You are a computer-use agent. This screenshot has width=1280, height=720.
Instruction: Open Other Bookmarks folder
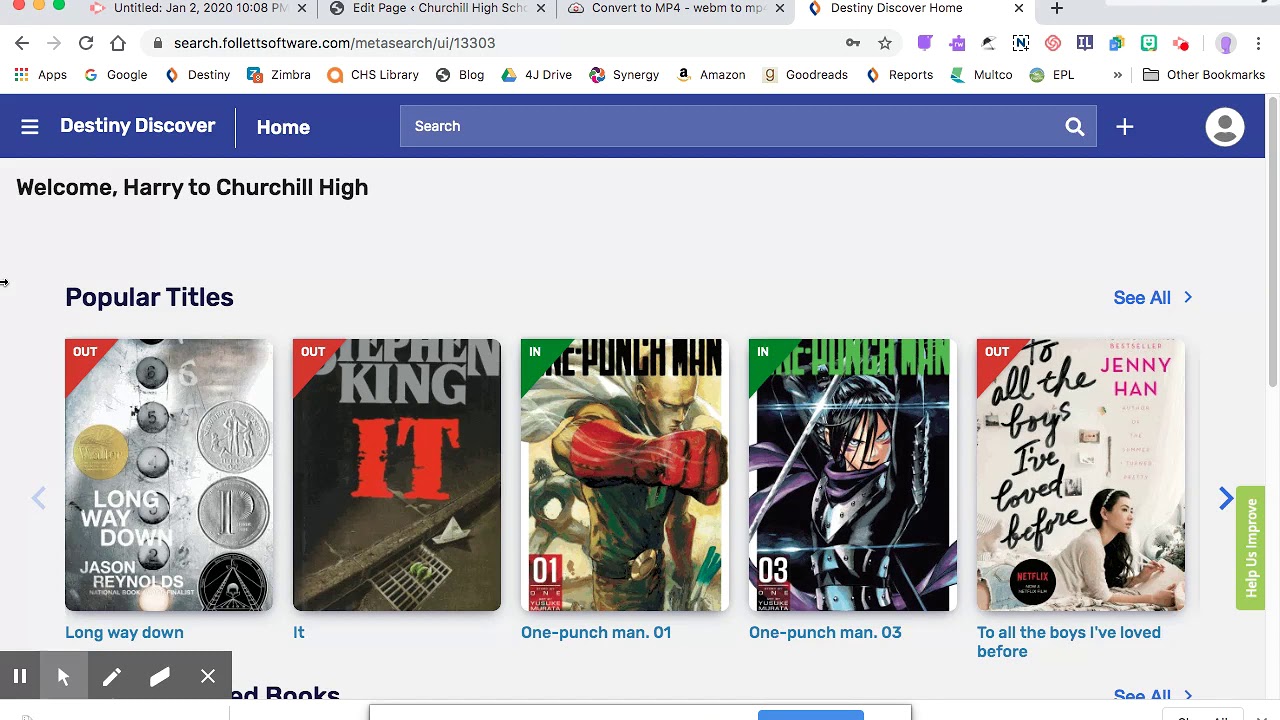(x=1204, y=75)
